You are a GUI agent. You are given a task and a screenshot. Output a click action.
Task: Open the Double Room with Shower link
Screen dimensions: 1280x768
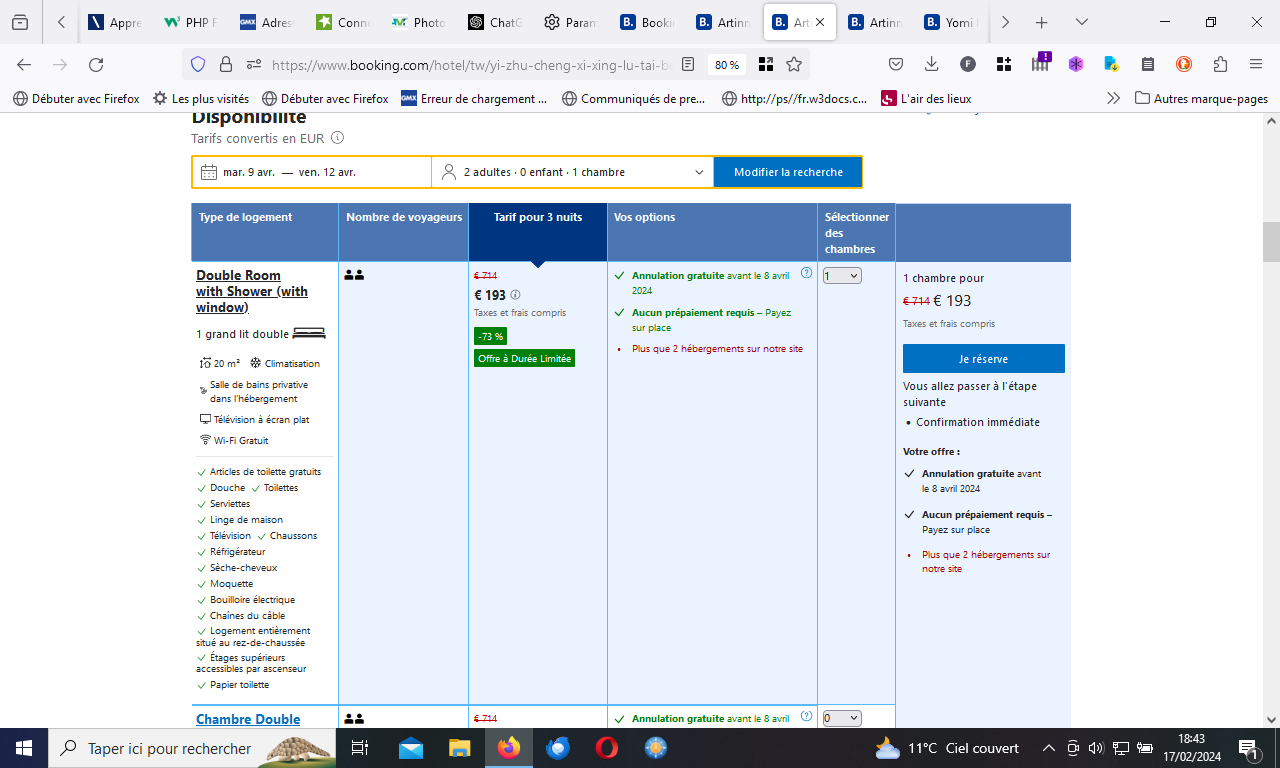pyautogui.click(x=251, y=291)
